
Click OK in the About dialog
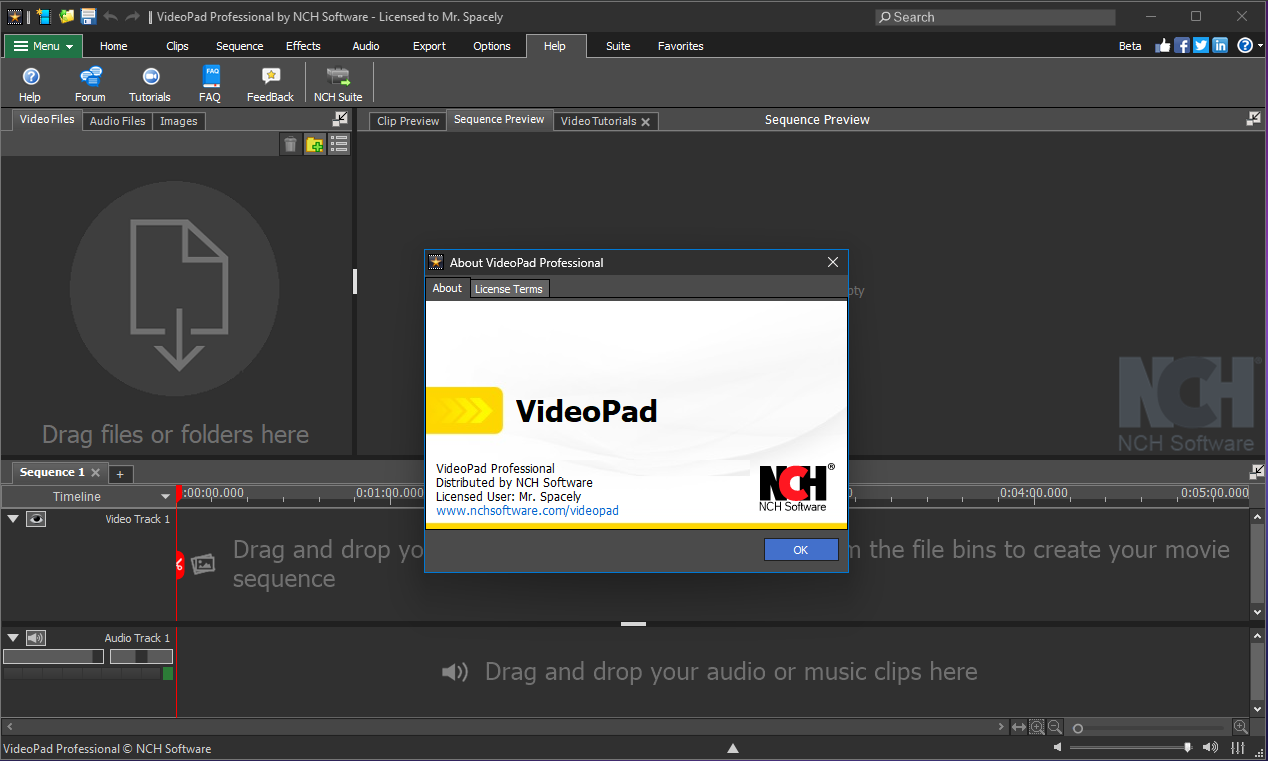tap(801, 550)
